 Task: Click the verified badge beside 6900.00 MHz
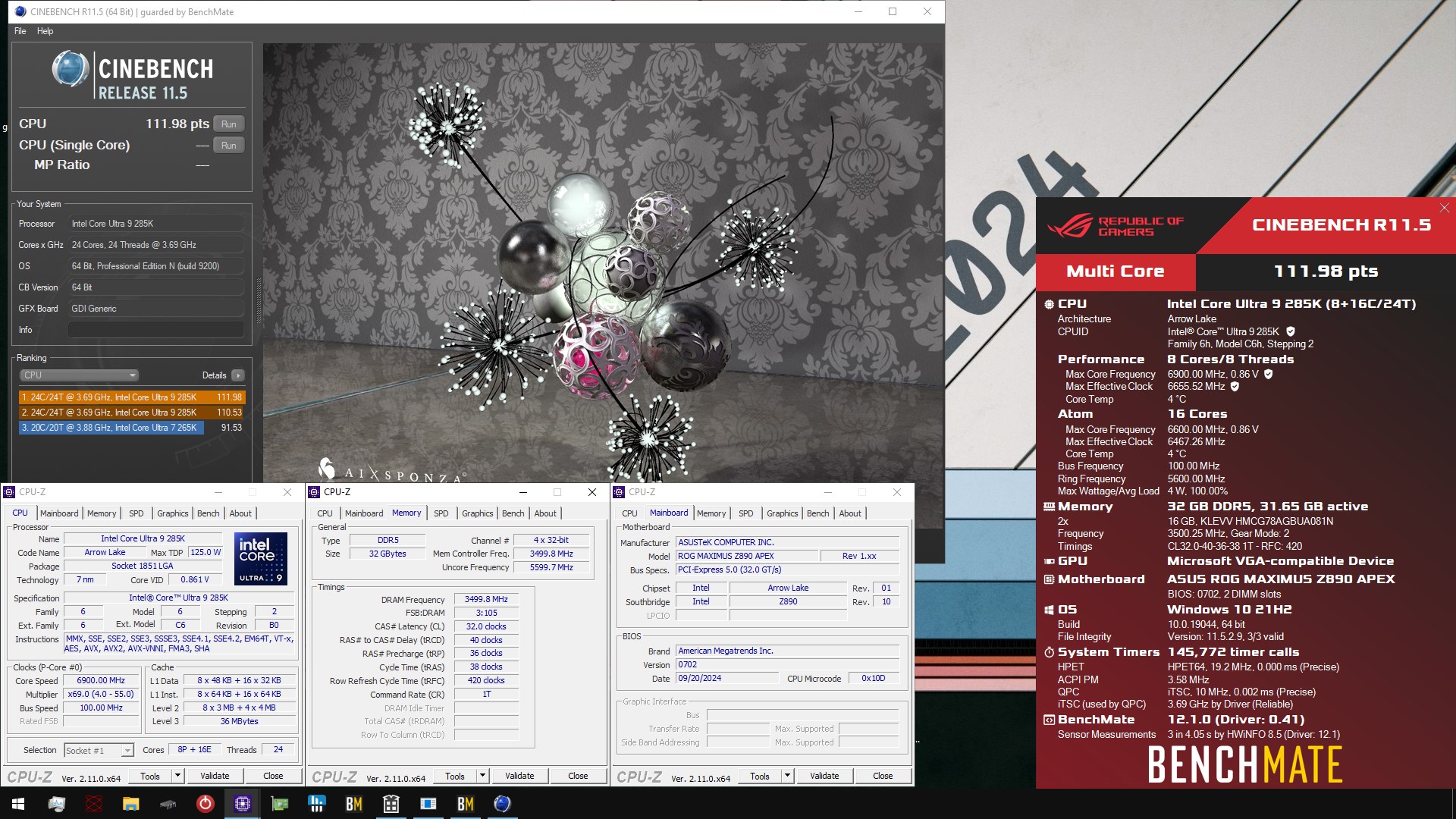point(1269,374)
